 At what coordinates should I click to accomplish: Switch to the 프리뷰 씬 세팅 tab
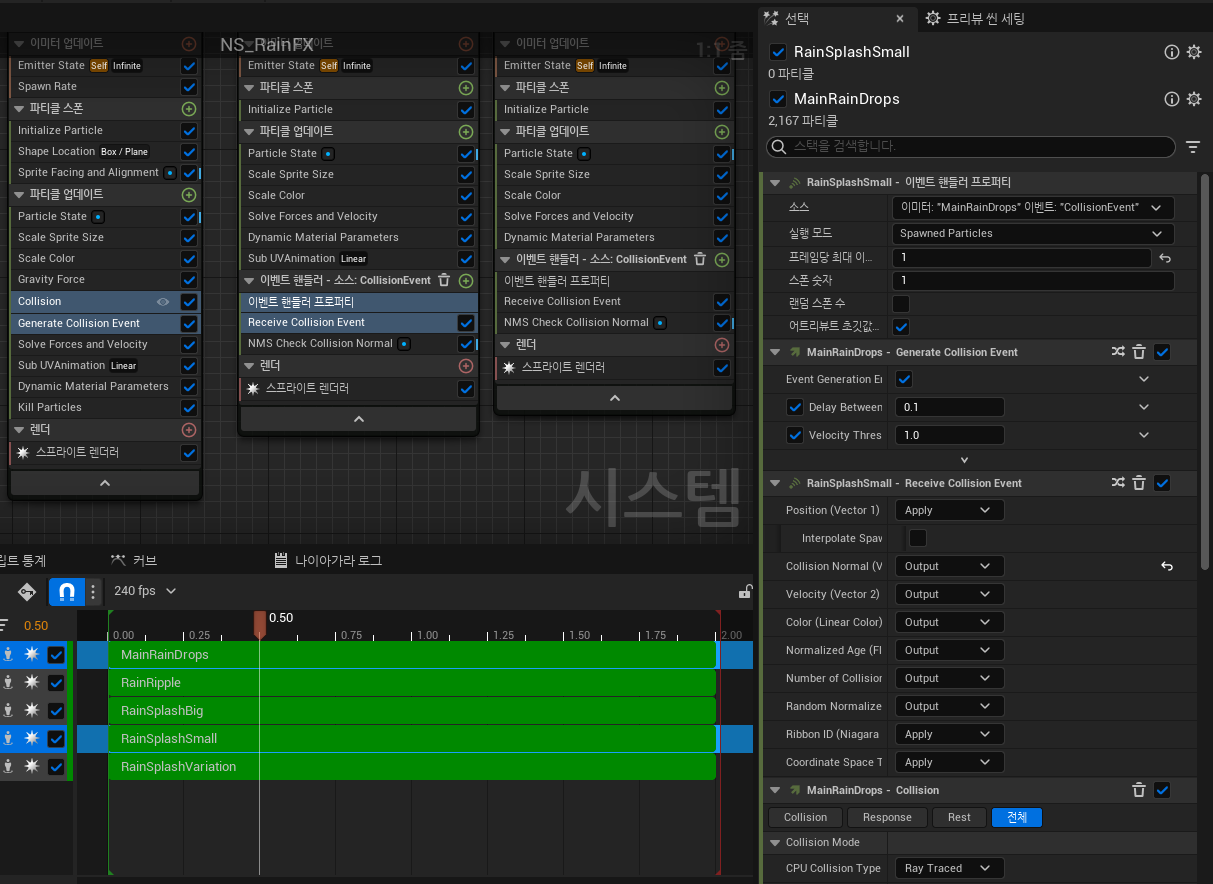click(975, 18)
